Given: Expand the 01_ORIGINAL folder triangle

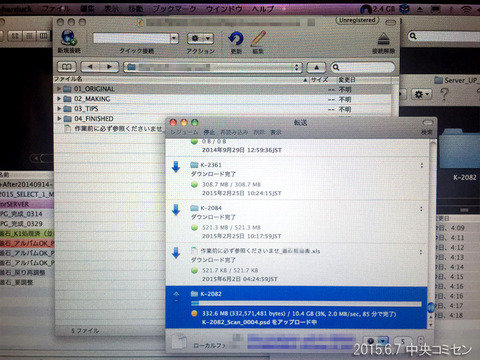Looking at the screenshot, I should pyautogui.click(x=59, y=89).
